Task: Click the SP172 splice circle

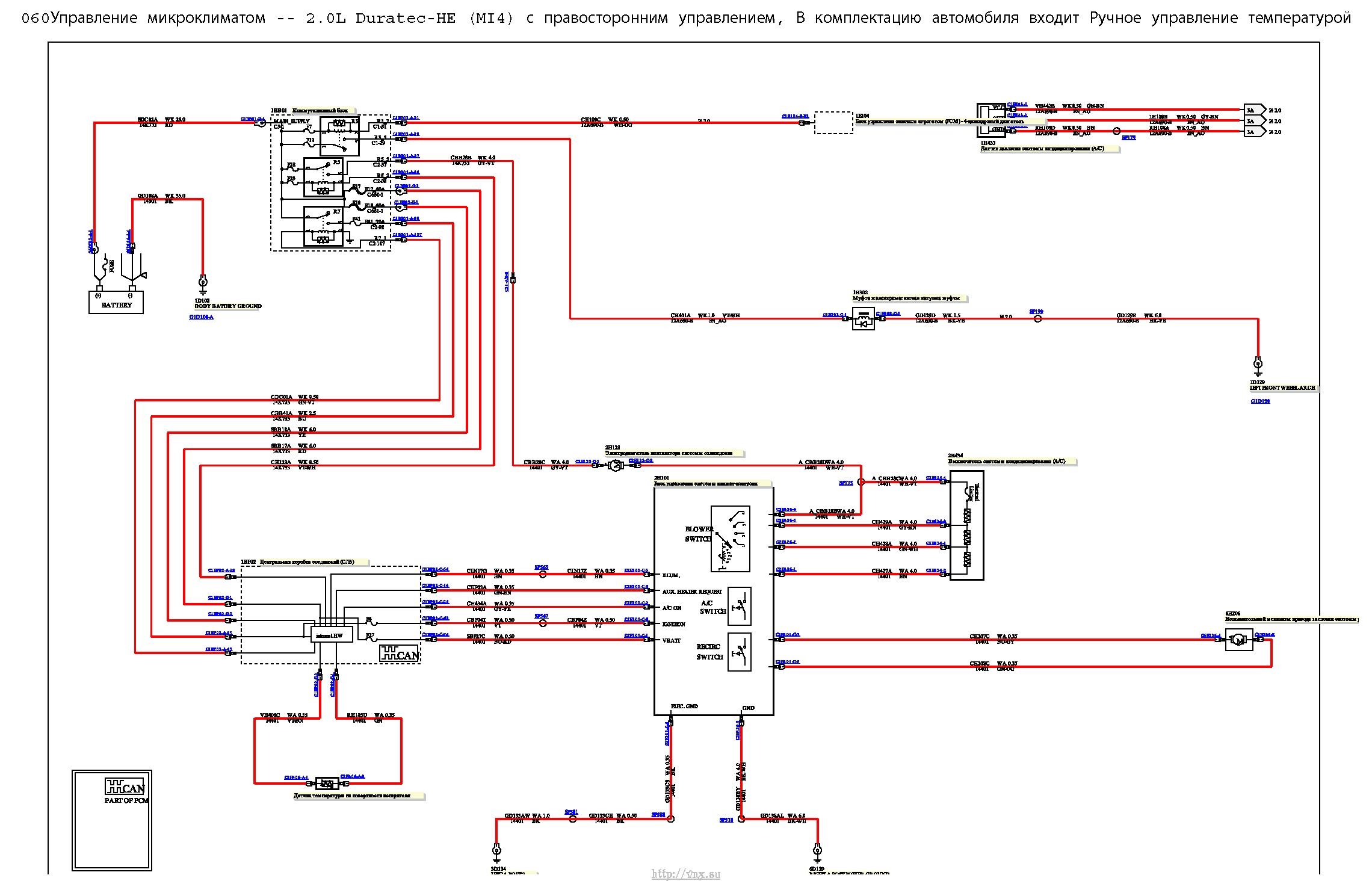Action: (861, 481)
